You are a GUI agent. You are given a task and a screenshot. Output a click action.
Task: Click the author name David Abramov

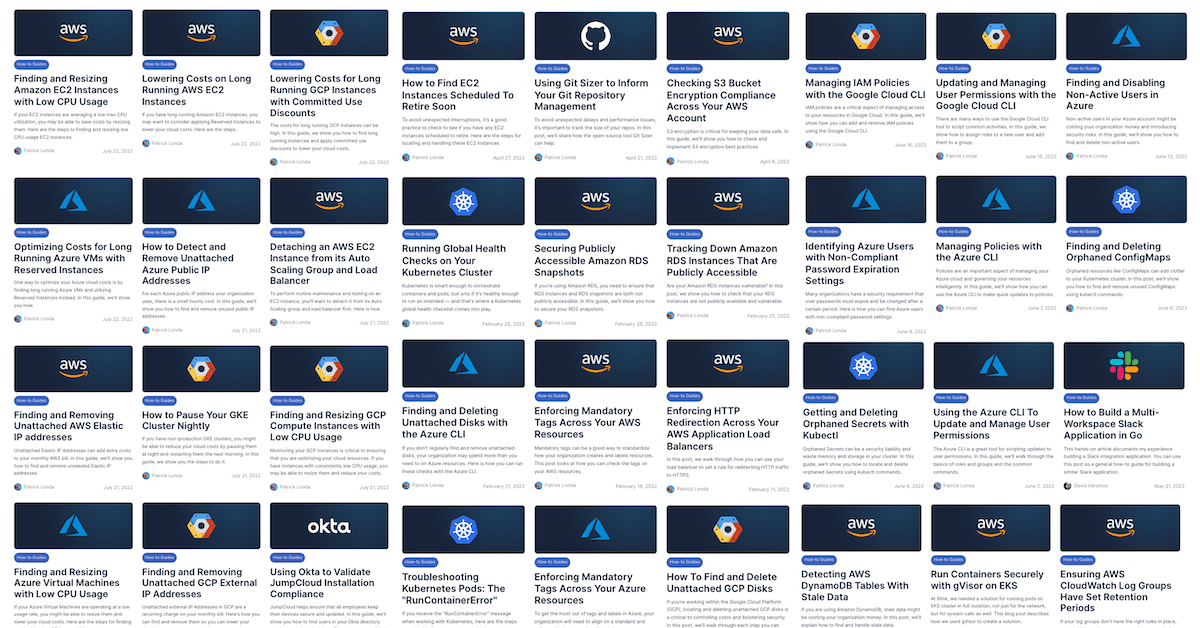point(1089,485)
